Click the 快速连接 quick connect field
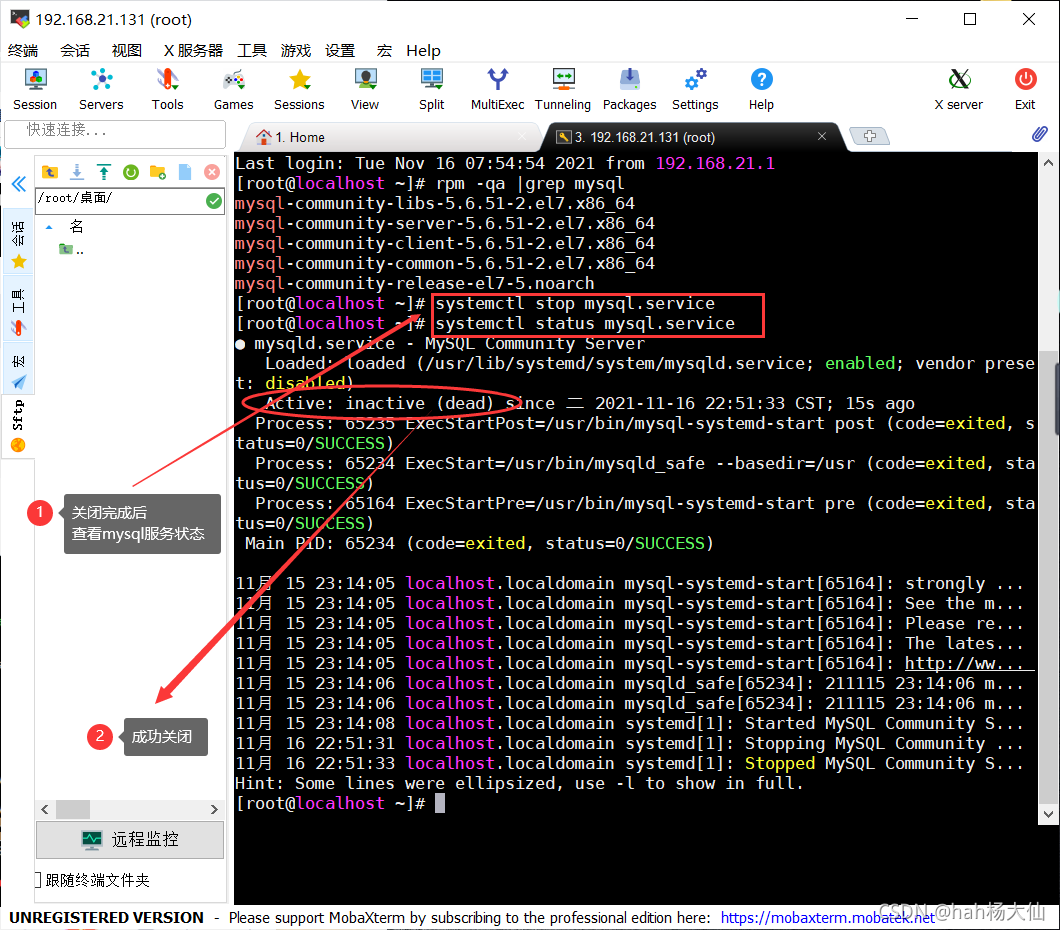1060x930 pixels. [x=115, y=133]
